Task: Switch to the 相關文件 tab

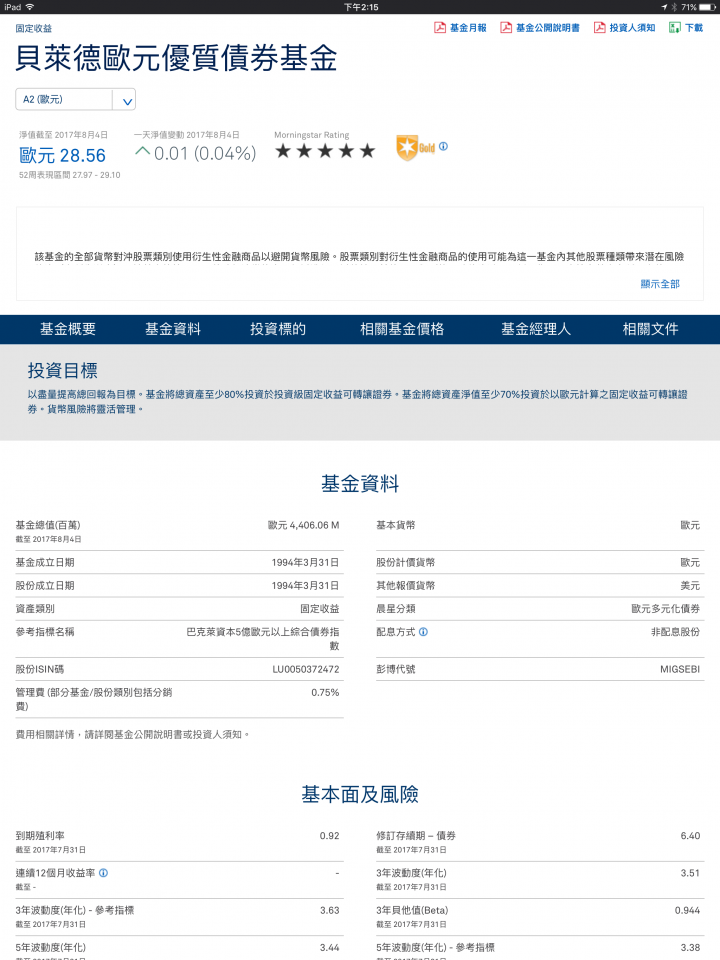Action: tap(650, 329)
